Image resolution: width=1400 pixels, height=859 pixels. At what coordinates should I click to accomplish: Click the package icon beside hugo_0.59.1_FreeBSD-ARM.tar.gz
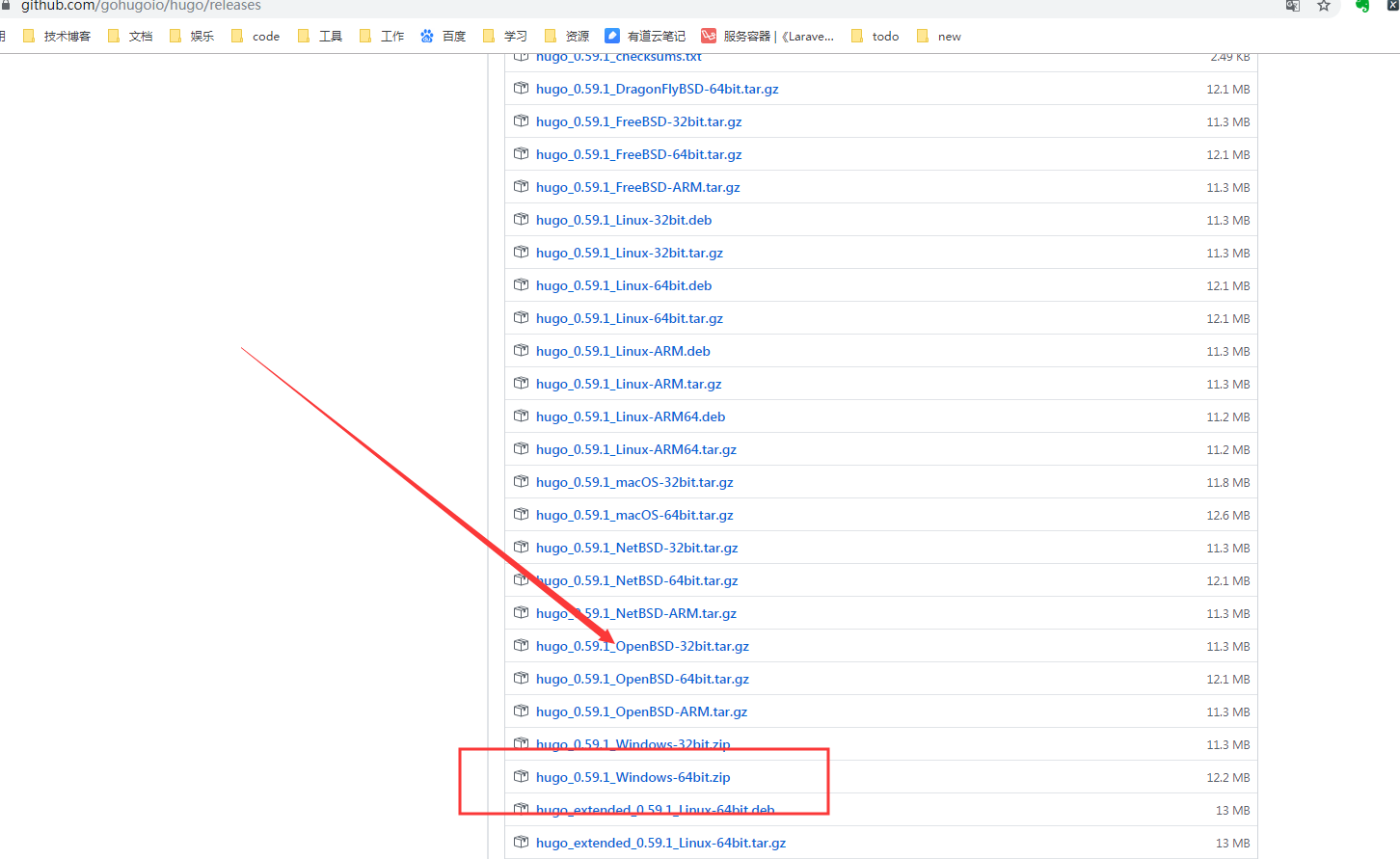tap(522, 187)
